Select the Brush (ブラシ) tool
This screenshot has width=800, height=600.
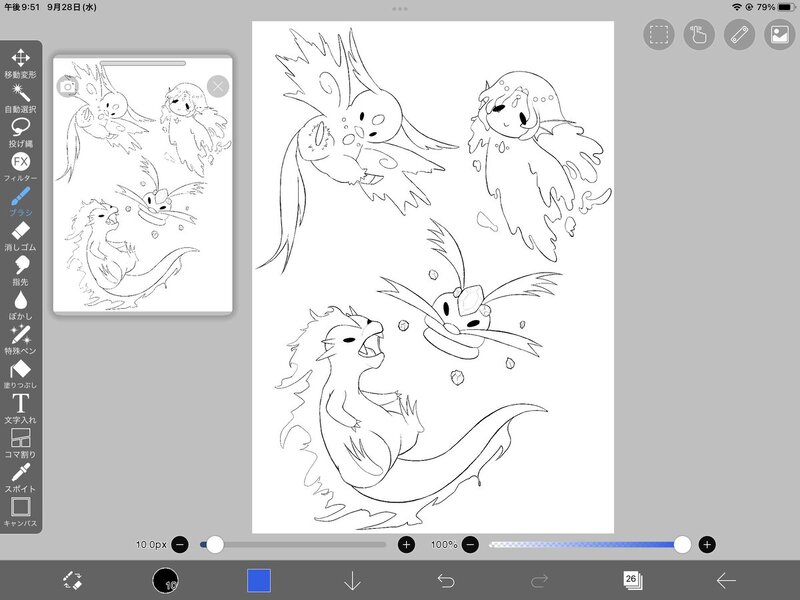[x=20, y=201]
